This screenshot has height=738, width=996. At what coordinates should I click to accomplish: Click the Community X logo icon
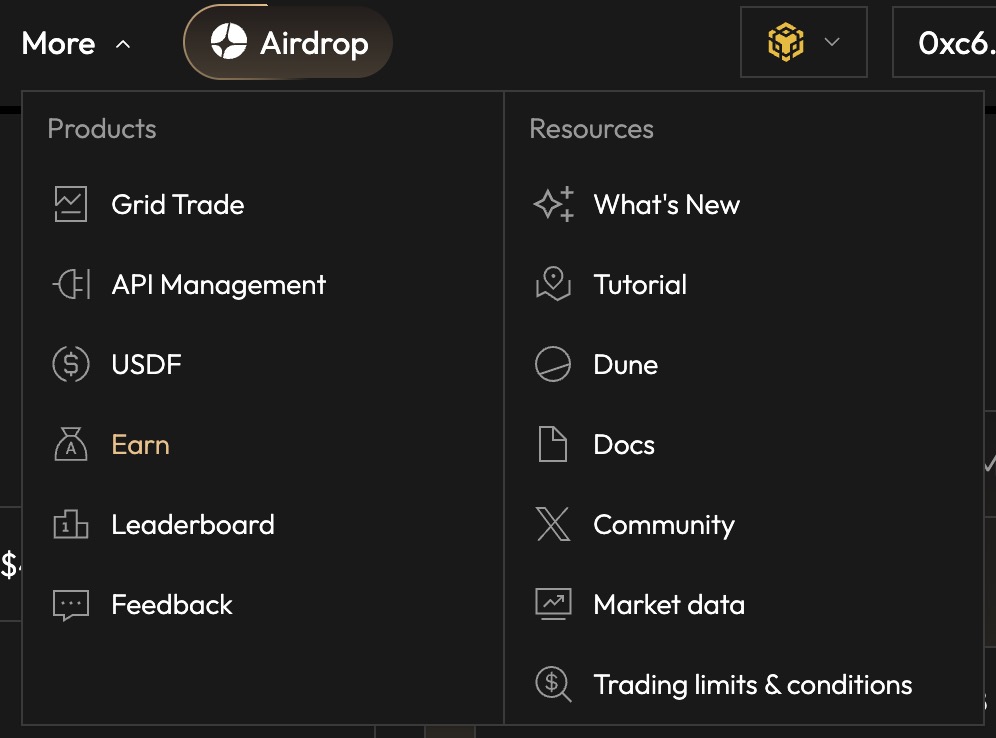553,525
